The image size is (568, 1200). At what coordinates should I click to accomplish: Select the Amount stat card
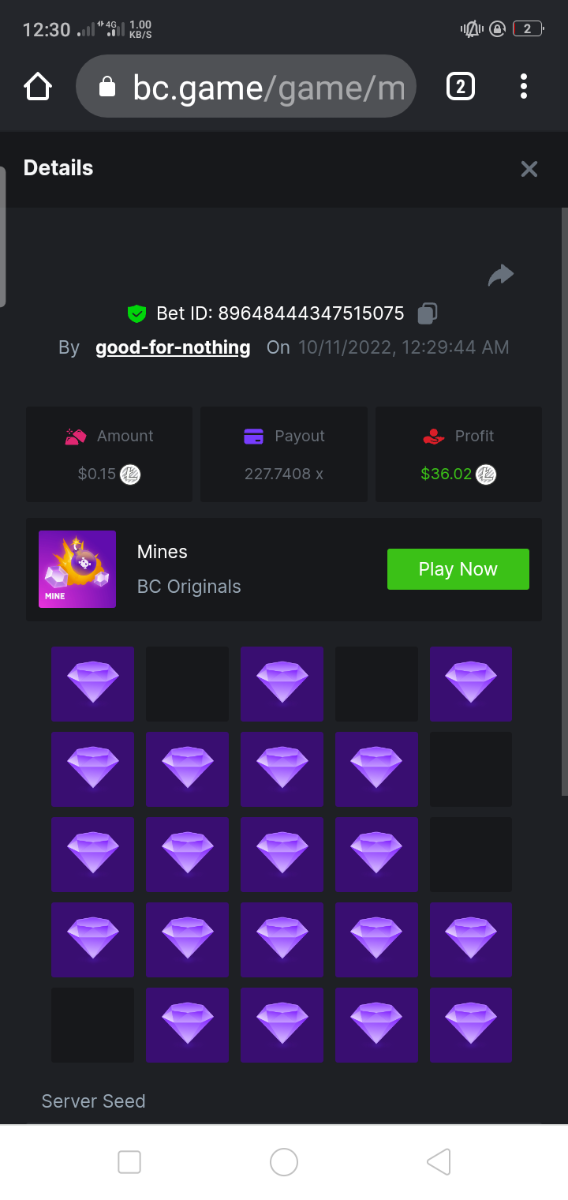coord(109,454)
